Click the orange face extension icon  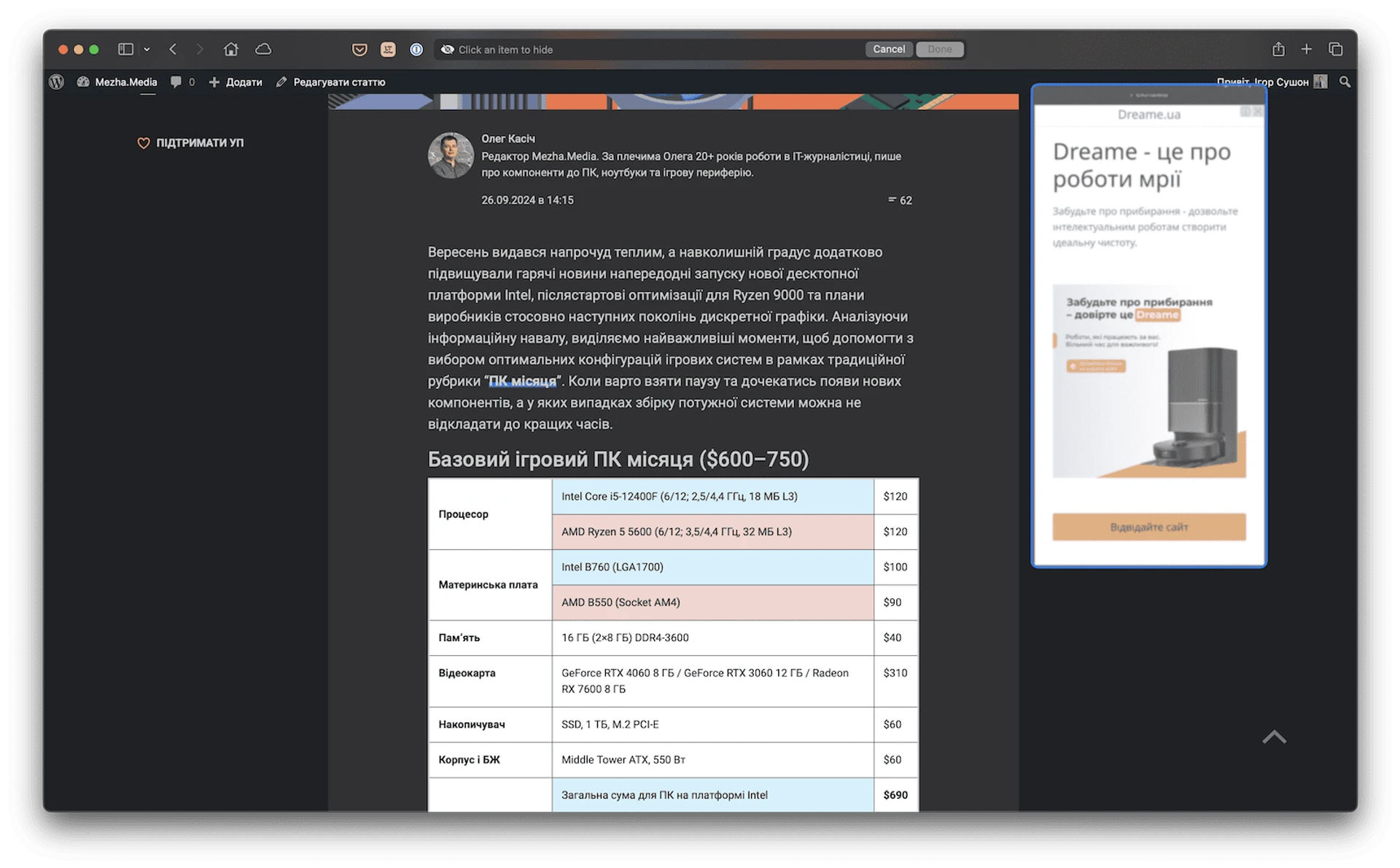click(388, 49)
